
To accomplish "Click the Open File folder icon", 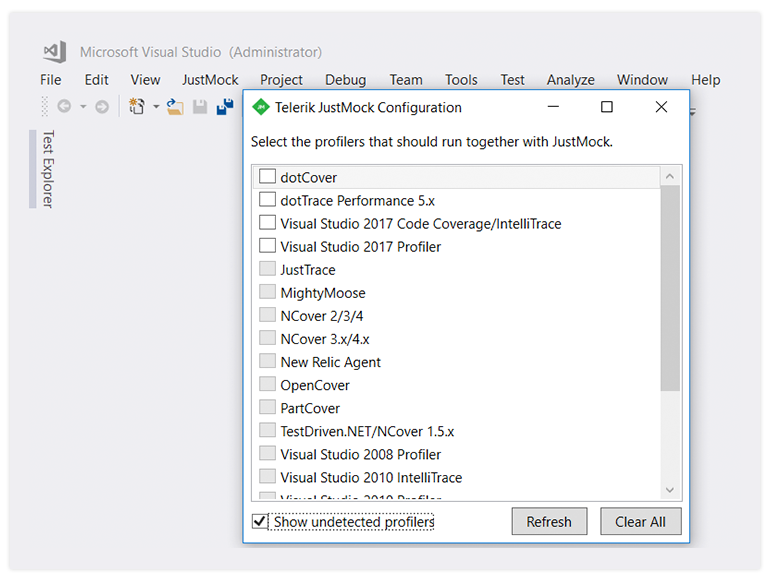I will pos(175,107).
